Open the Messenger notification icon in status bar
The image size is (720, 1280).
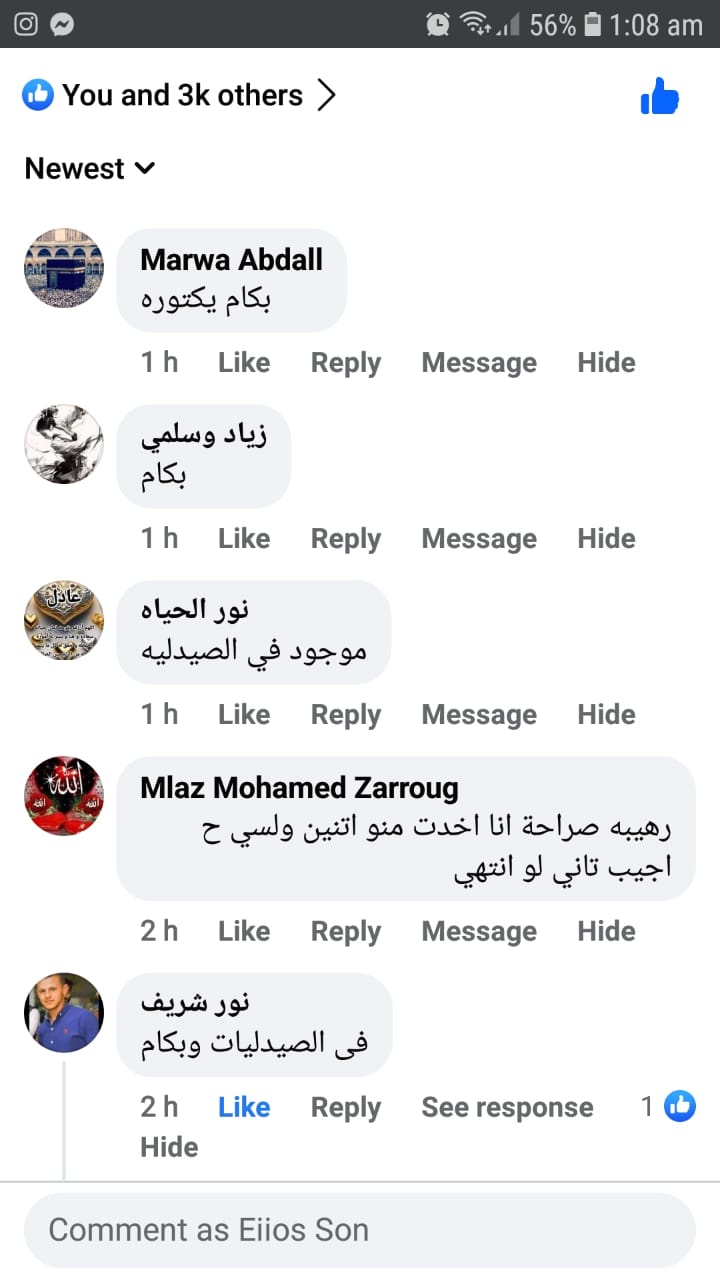tap(62, 24)
